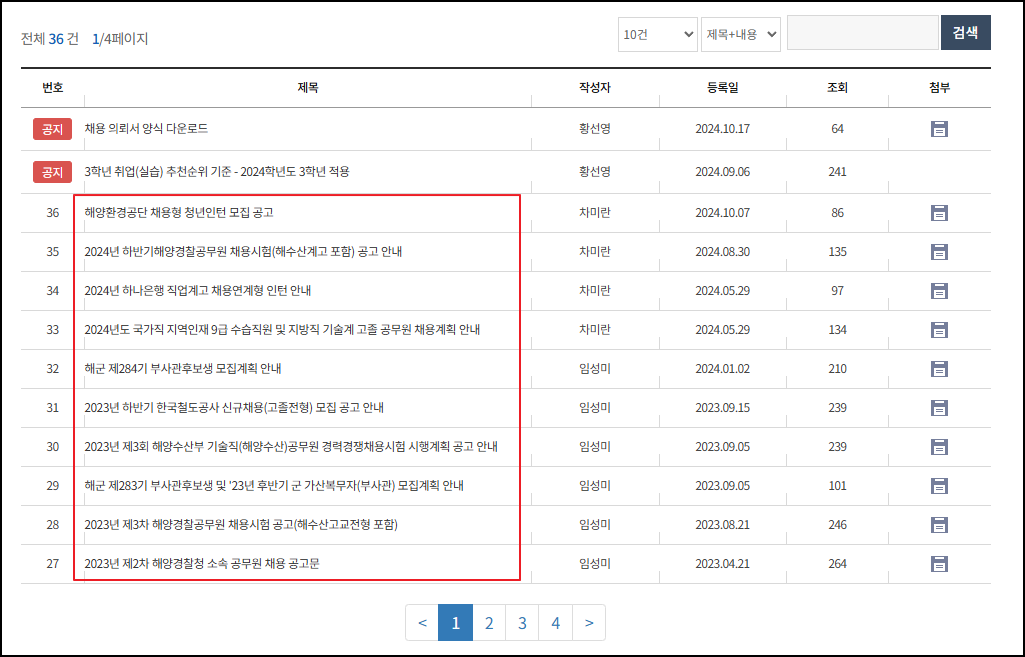The image size is (1025, 657).
Task: Open the attachment on post 29 부사관후보생 모집계획 row
Action: (x=938, y=485)
